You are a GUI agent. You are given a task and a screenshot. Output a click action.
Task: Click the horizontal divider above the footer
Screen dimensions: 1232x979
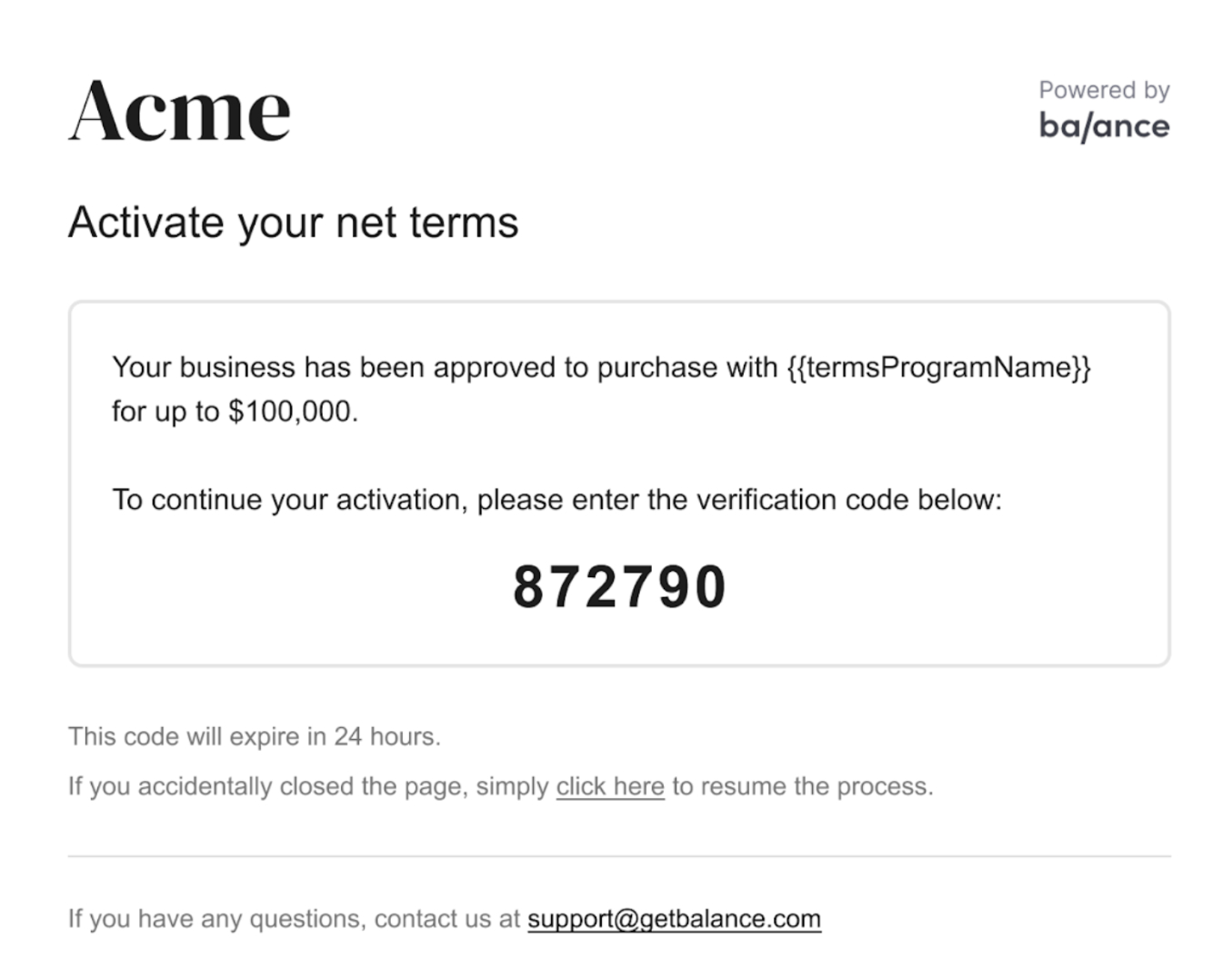[619, 855]
